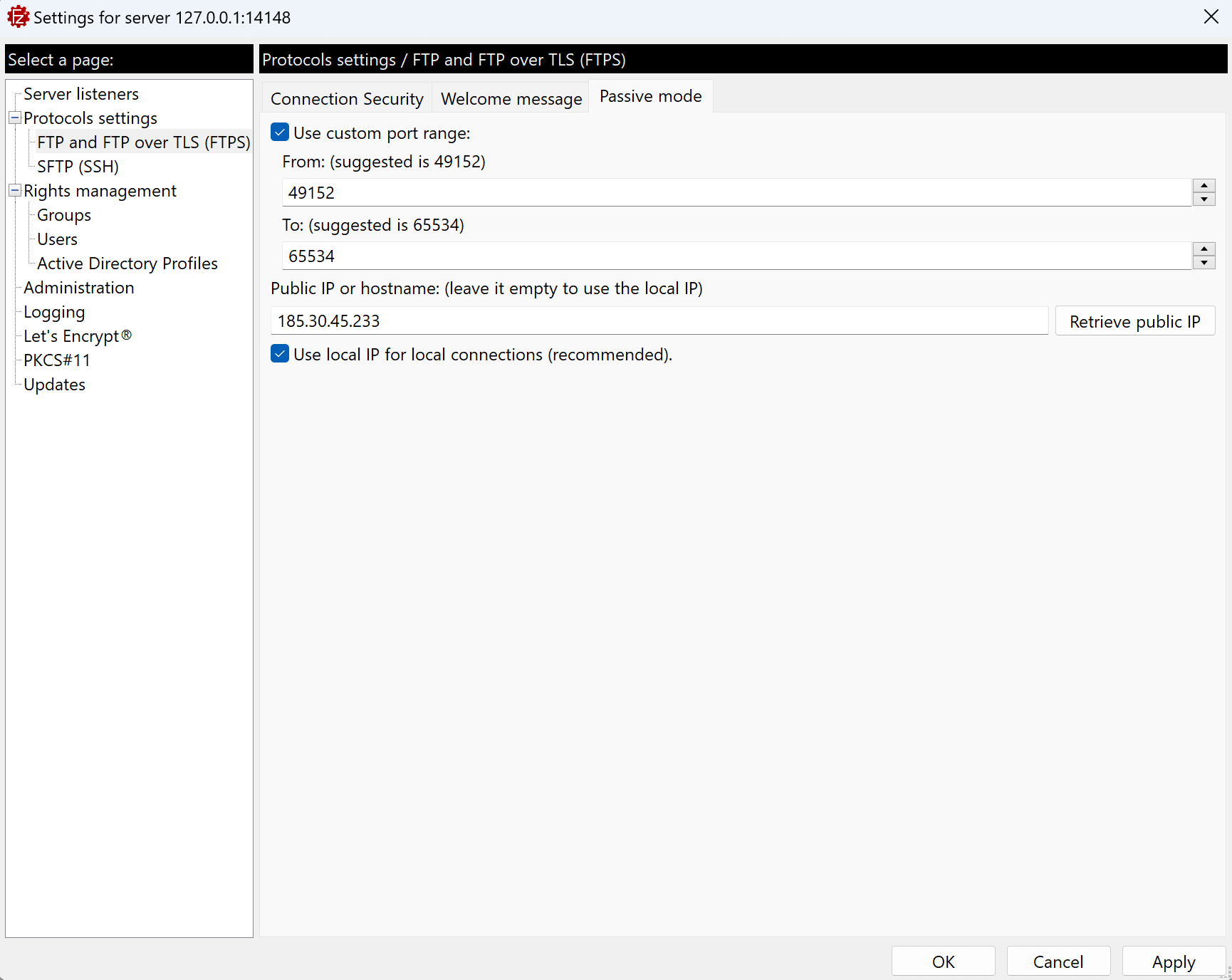Confirm the settings with OK
This screenshot has height=980, width=1232.
pos(943,961)
